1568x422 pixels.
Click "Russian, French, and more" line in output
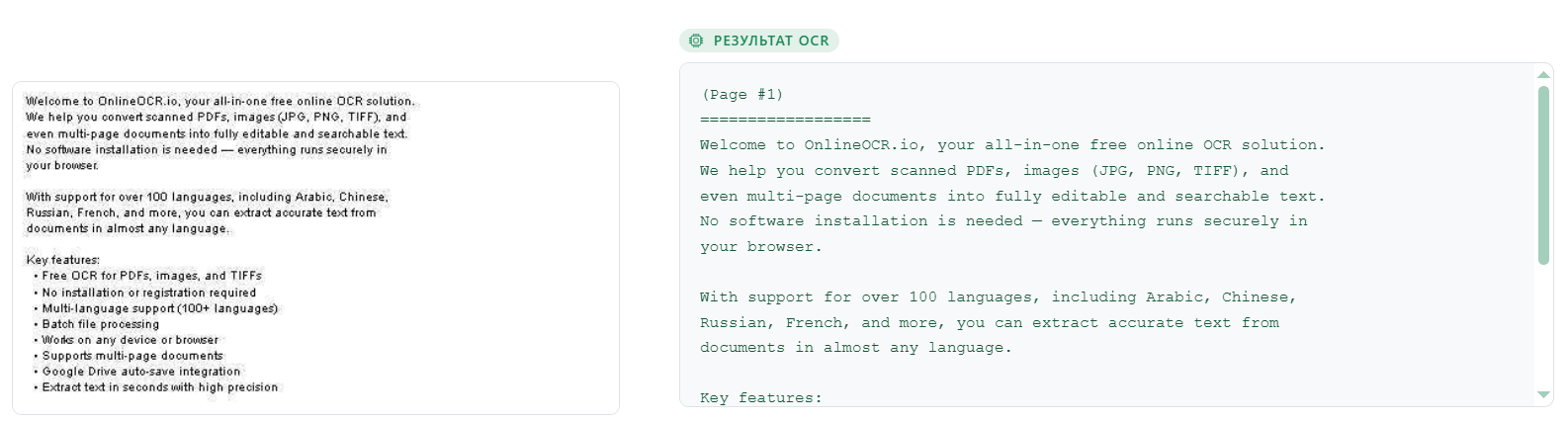(990, 323)
